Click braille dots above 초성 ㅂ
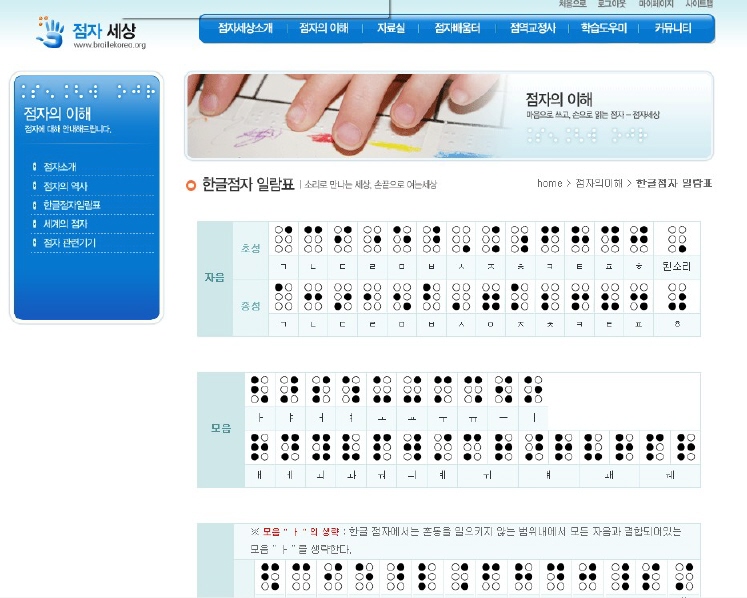This screenshot has height=598, width=747. [x=431, y=239]
